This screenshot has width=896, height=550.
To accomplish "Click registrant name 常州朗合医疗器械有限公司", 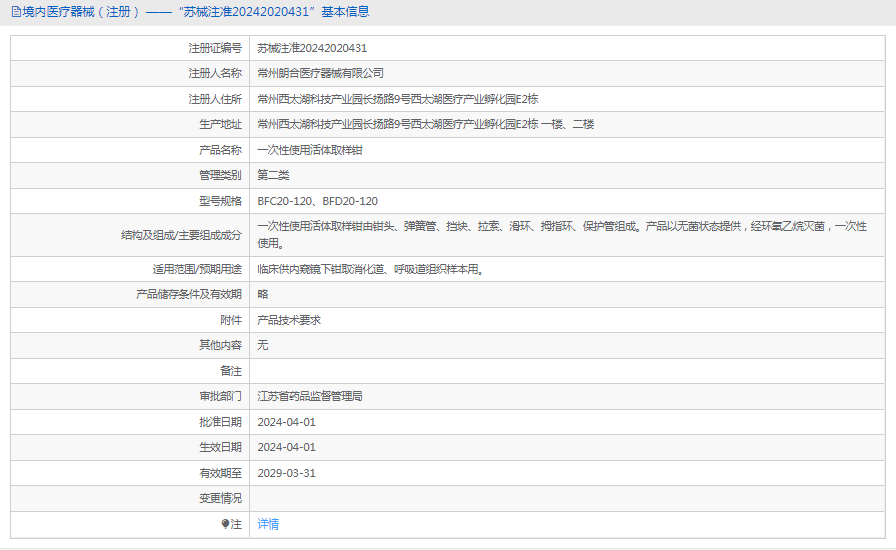I will tap(321, 73).
